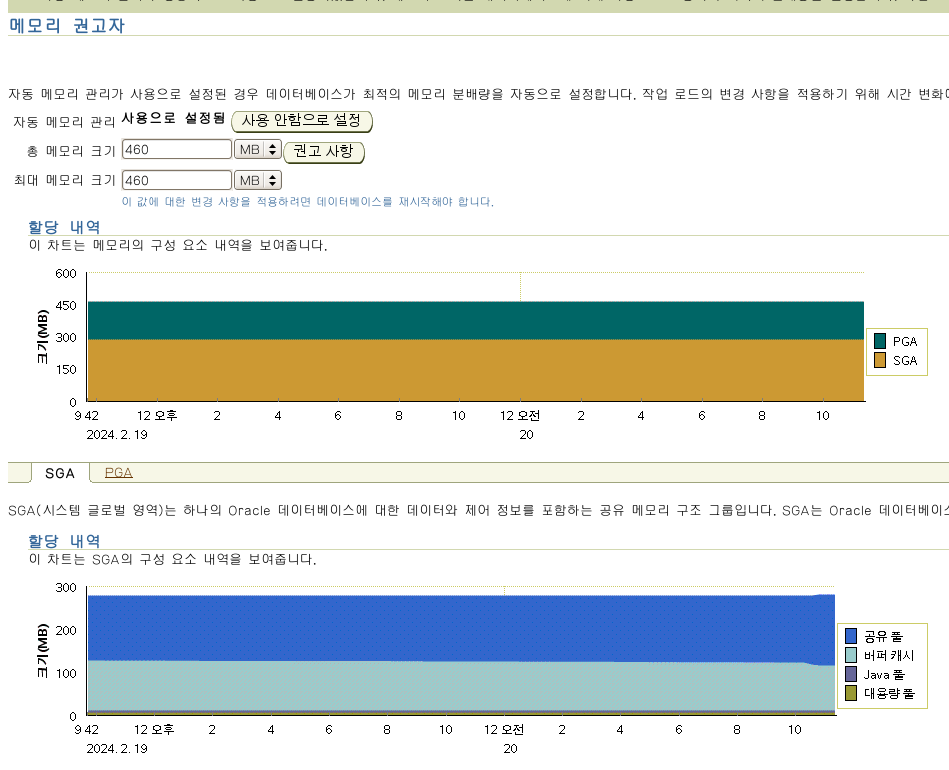
Task: Click the '12 오후' axis label of the SGA chart
Action: pos(154,730)
